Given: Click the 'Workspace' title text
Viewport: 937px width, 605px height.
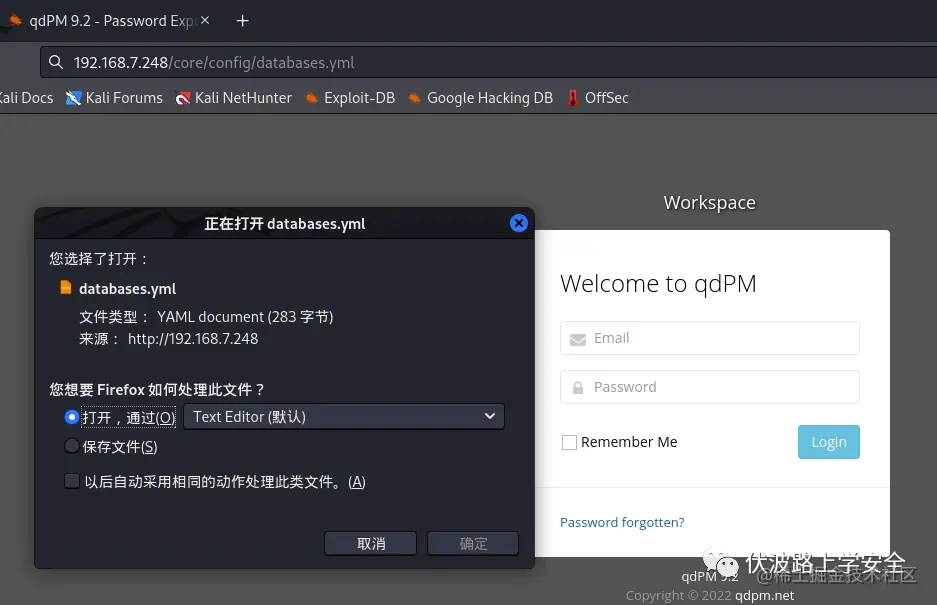Looking at the screenshot, I should tap(709, 203).
